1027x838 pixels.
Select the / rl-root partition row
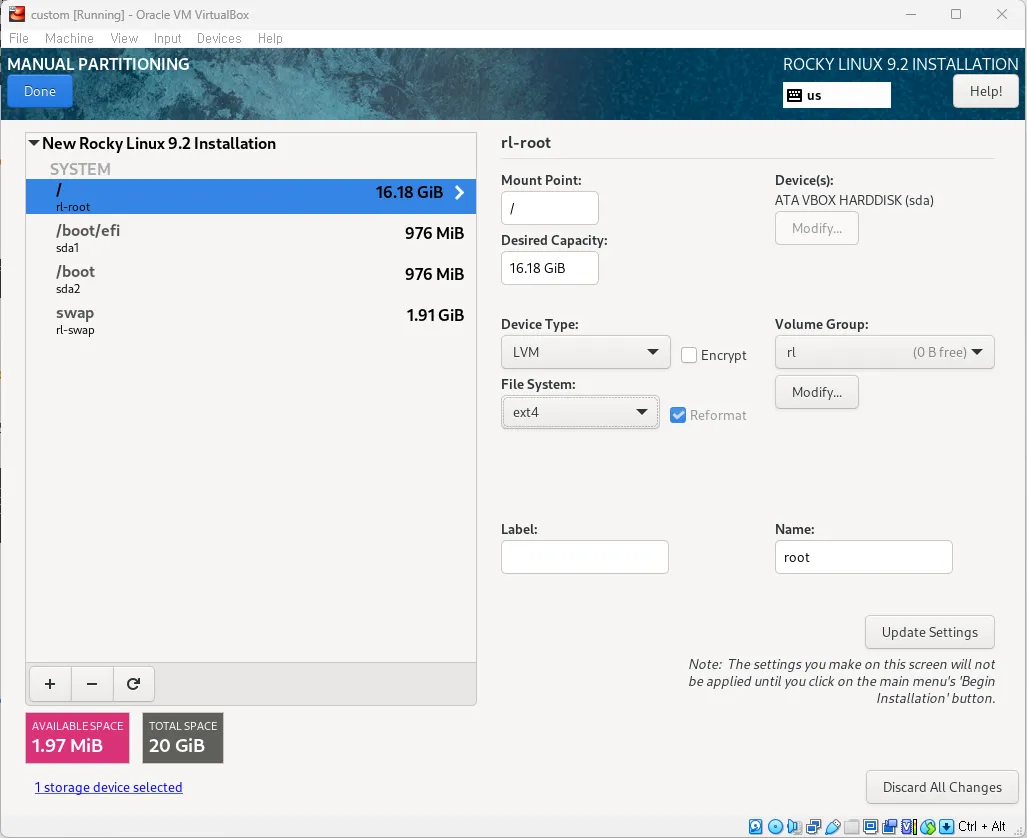coord(251,197)
